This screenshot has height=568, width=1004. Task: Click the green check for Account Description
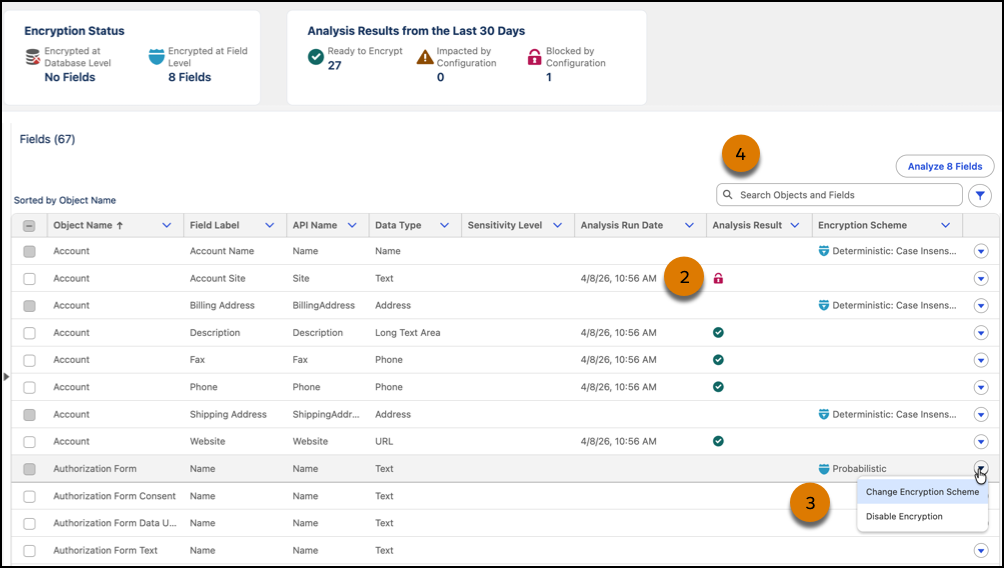click(718, 332)
